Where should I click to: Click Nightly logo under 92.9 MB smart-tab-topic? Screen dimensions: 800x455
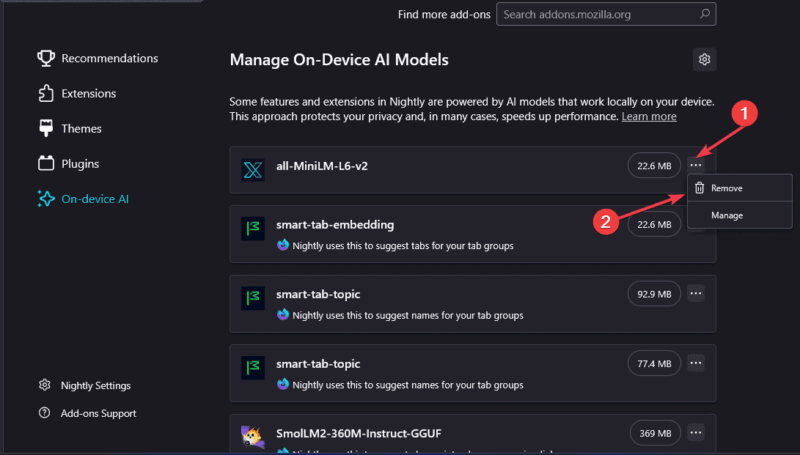(283, 315)
